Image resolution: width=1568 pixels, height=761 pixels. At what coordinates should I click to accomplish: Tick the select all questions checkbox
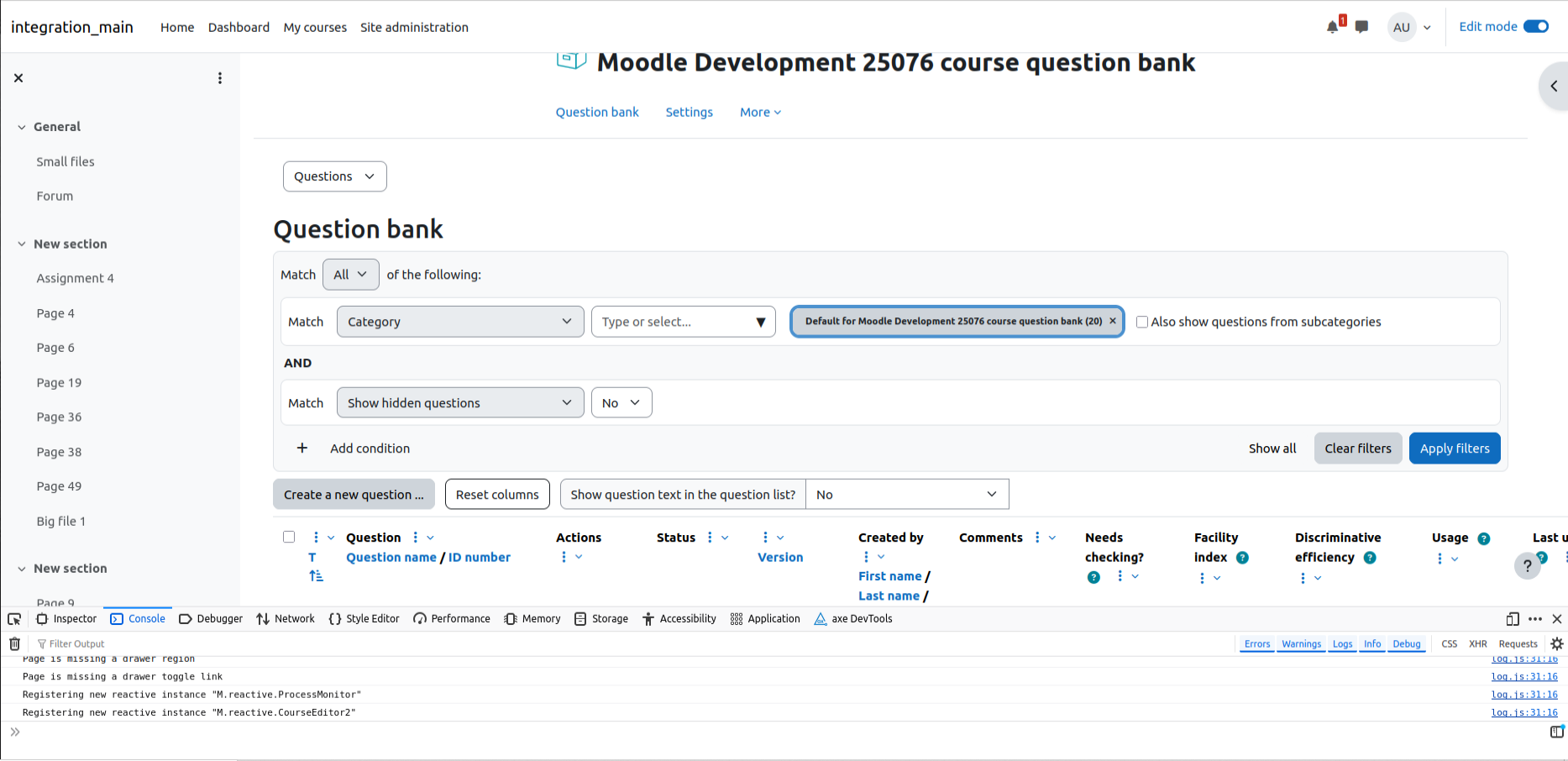(289, 537)
